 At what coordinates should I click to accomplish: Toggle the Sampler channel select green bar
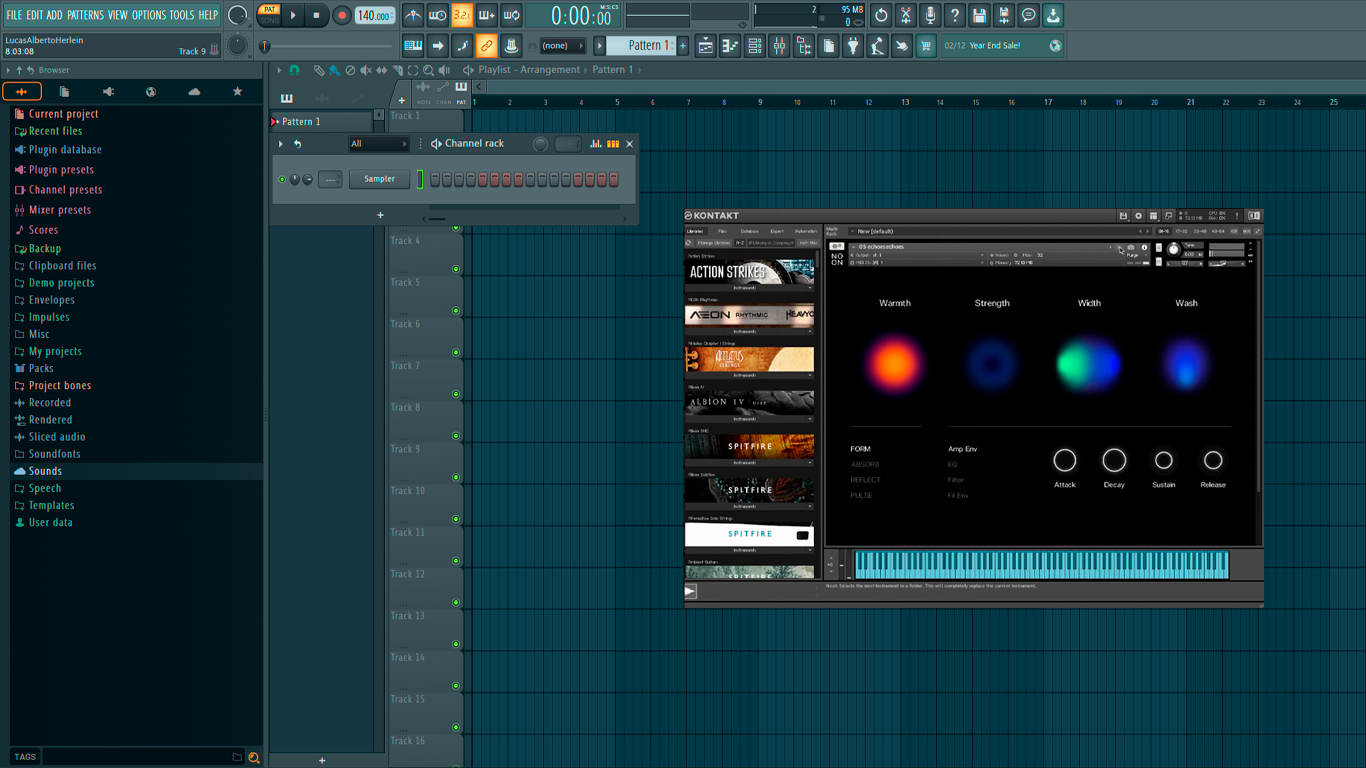(x=420, y=179)
